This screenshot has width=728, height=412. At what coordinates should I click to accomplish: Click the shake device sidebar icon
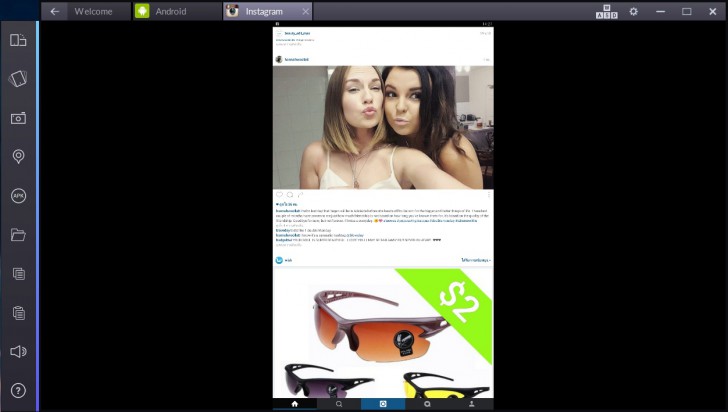pos(18,78)
